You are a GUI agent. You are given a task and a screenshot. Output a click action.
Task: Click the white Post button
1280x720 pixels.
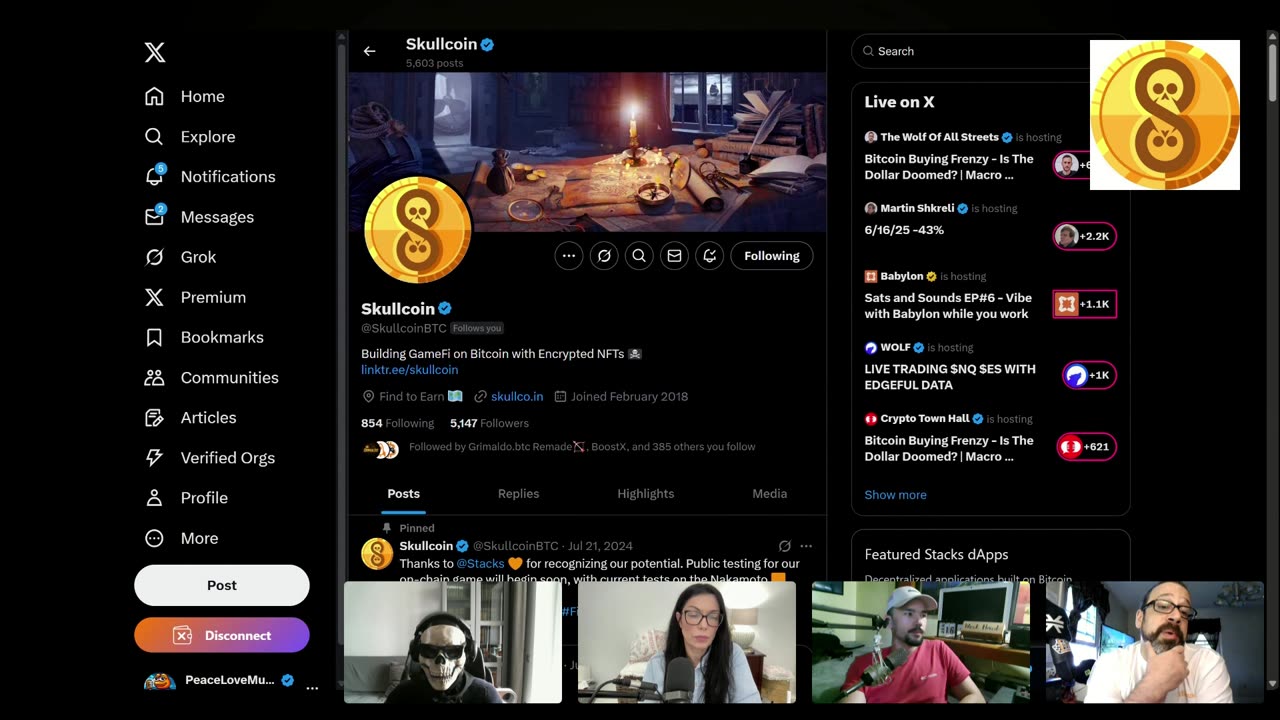pyautogui.click(x=222, y=585)
